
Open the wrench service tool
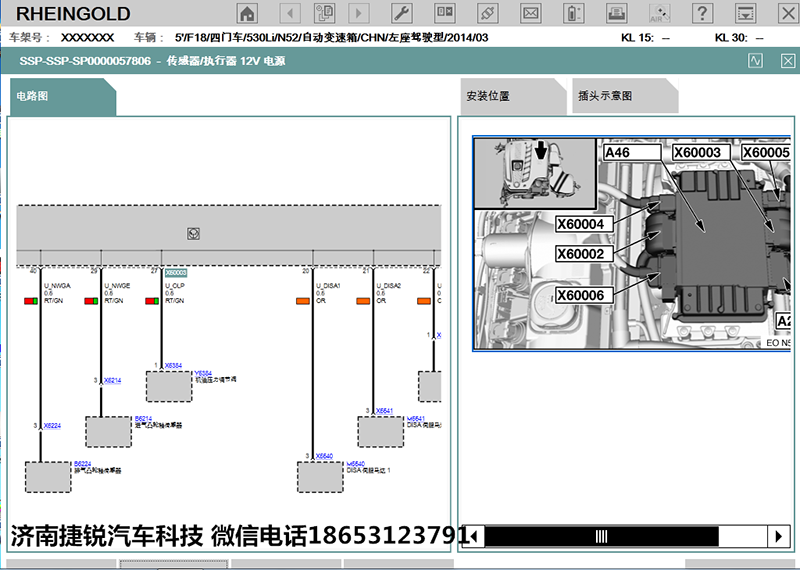402,13
